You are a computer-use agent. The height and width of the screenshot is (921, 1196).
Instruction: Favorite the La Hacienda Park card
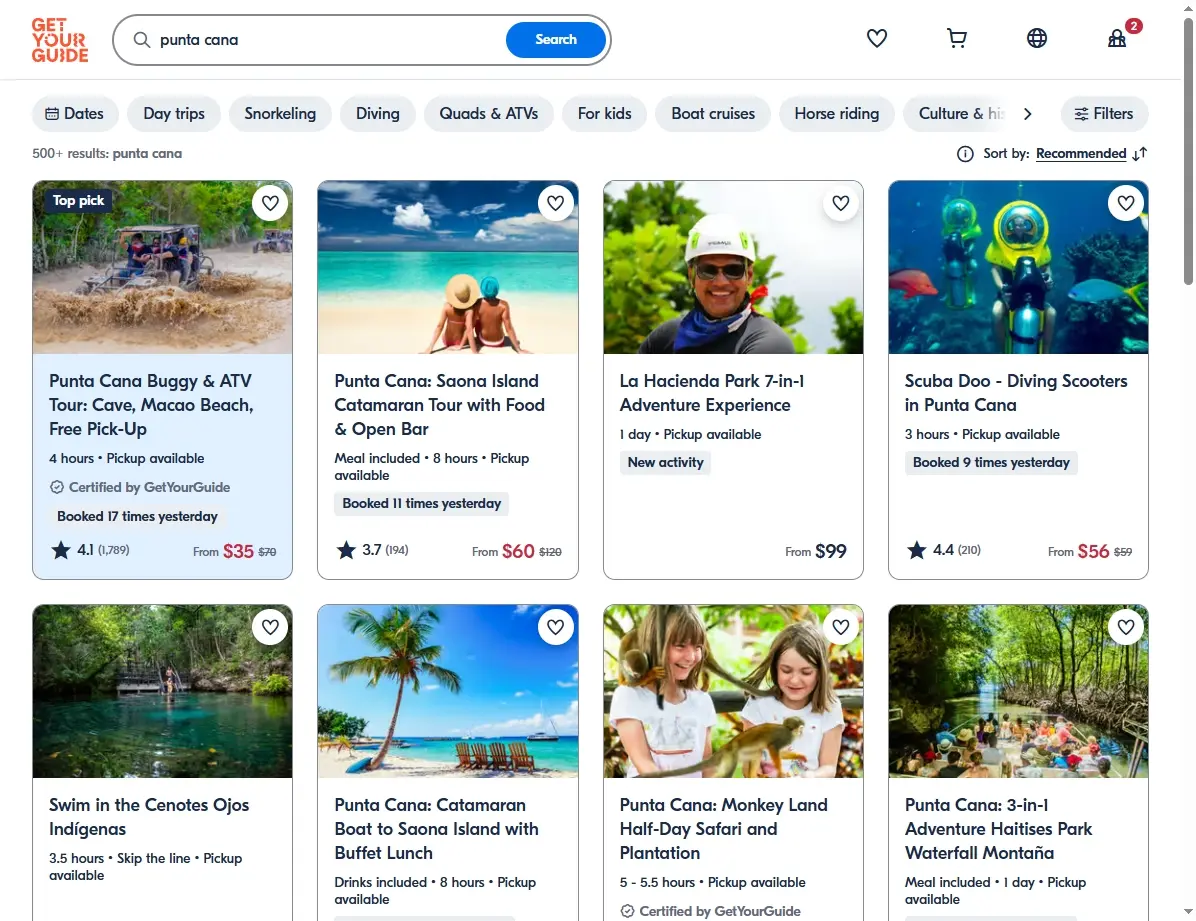click(x=841, y=203)
